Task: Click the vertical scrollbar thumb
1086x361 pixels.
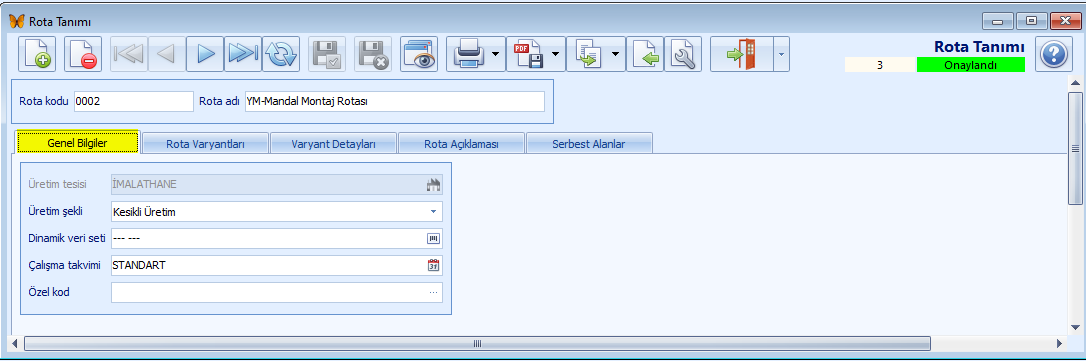Action: 1076,148
